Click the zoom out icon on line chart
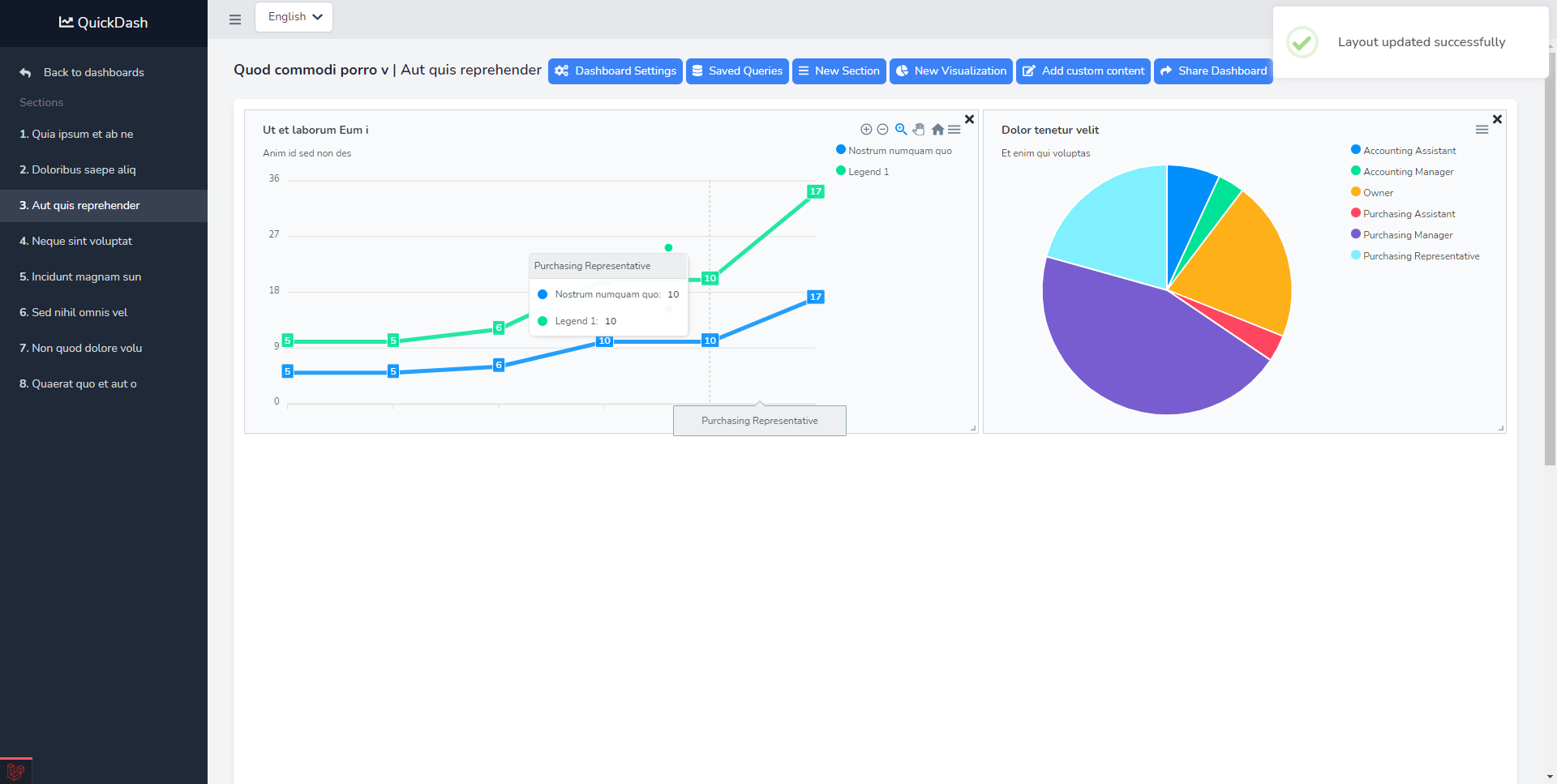 coord(882,130)
